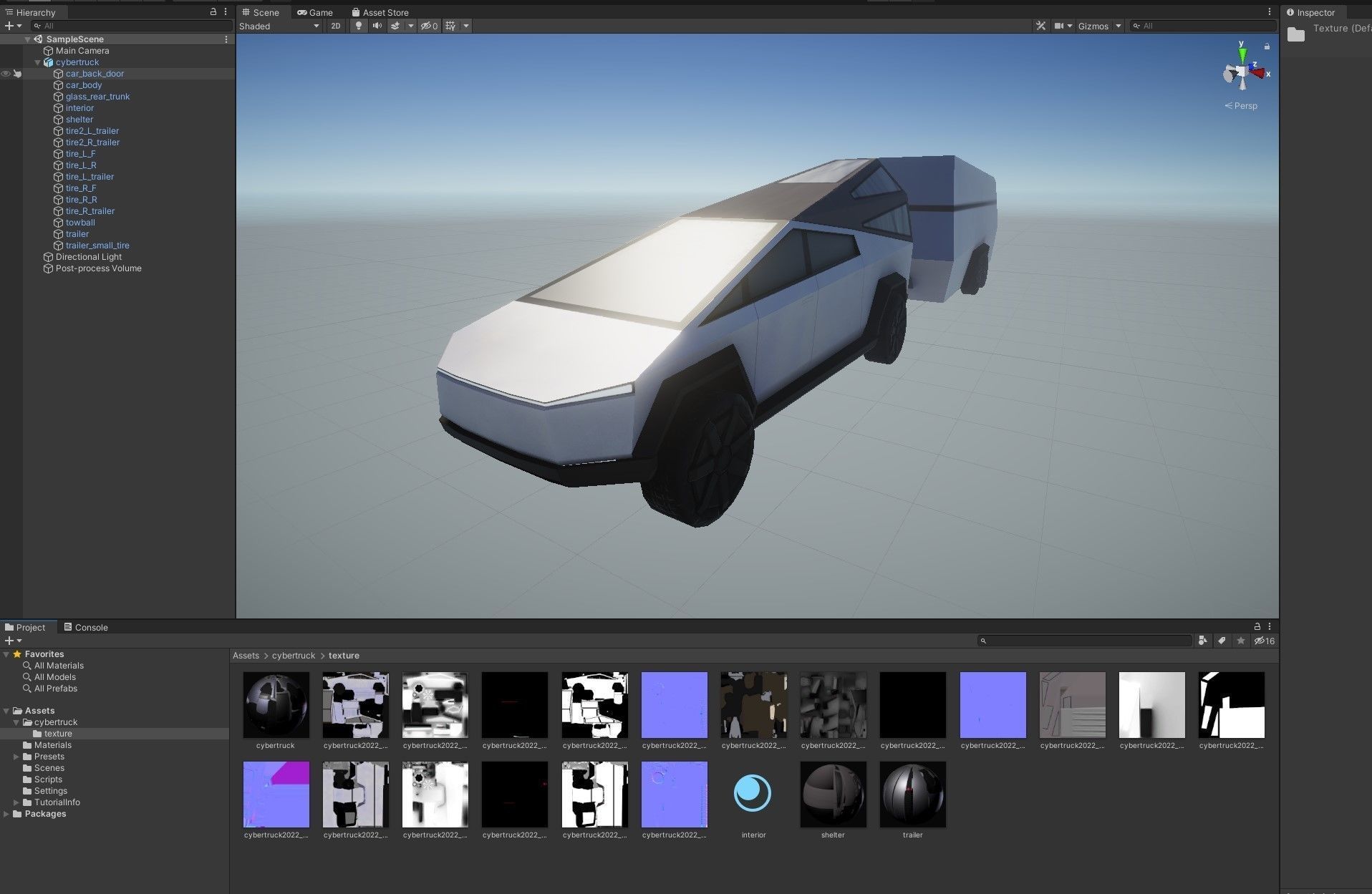Select the Scene tab
This screenshot has height=894, width=1372.
click(261, 12)
